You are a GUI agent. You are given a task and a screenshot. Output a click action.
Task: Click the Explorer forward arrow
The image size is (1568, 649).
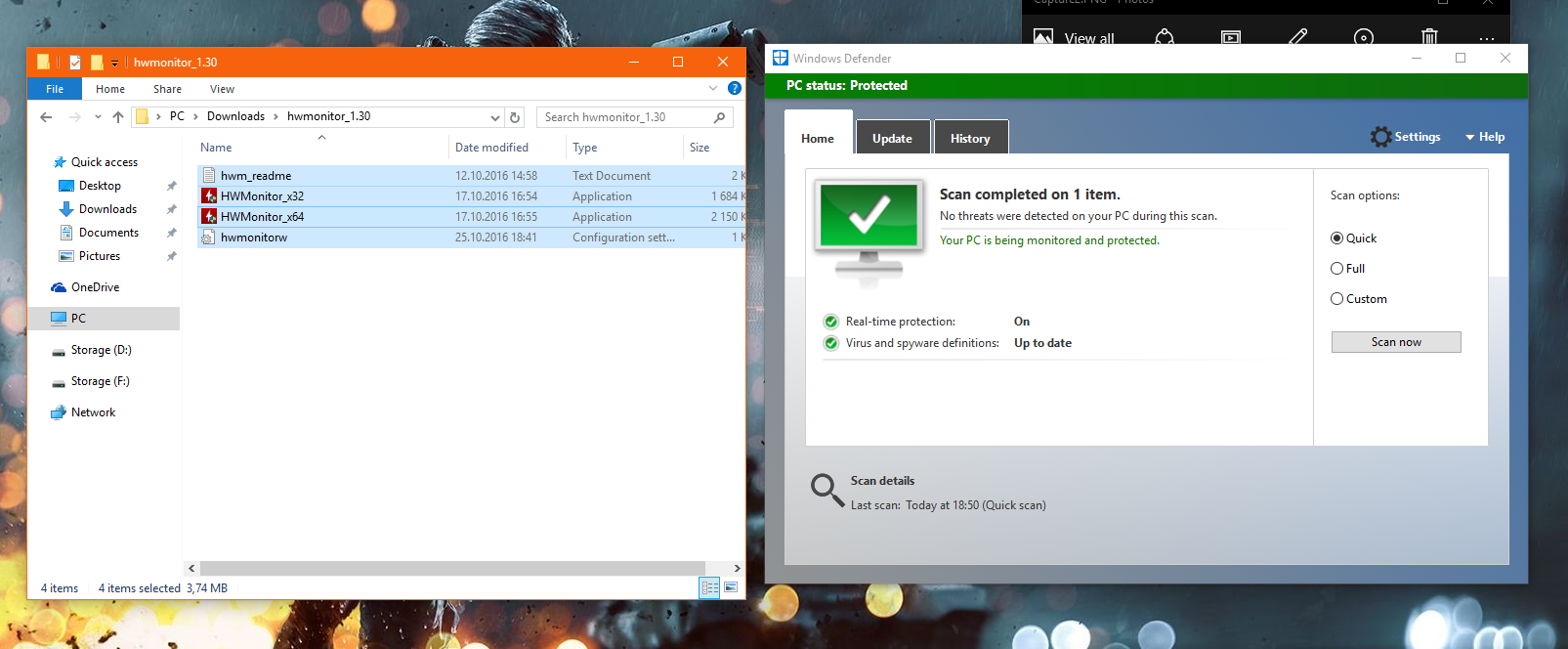tap(74, 117)
